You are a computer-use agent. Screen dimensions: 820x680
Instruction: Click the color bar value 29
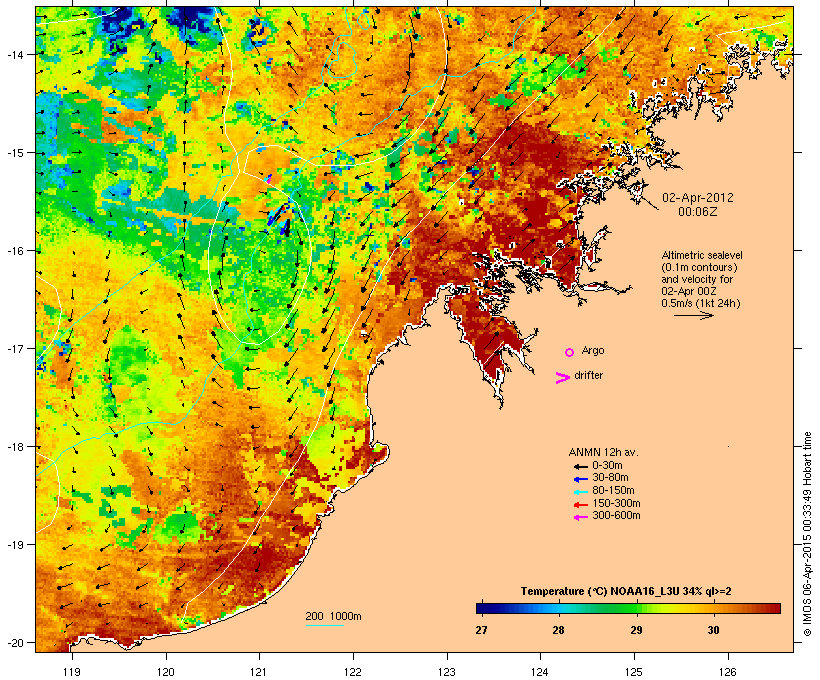coord(636,630)
